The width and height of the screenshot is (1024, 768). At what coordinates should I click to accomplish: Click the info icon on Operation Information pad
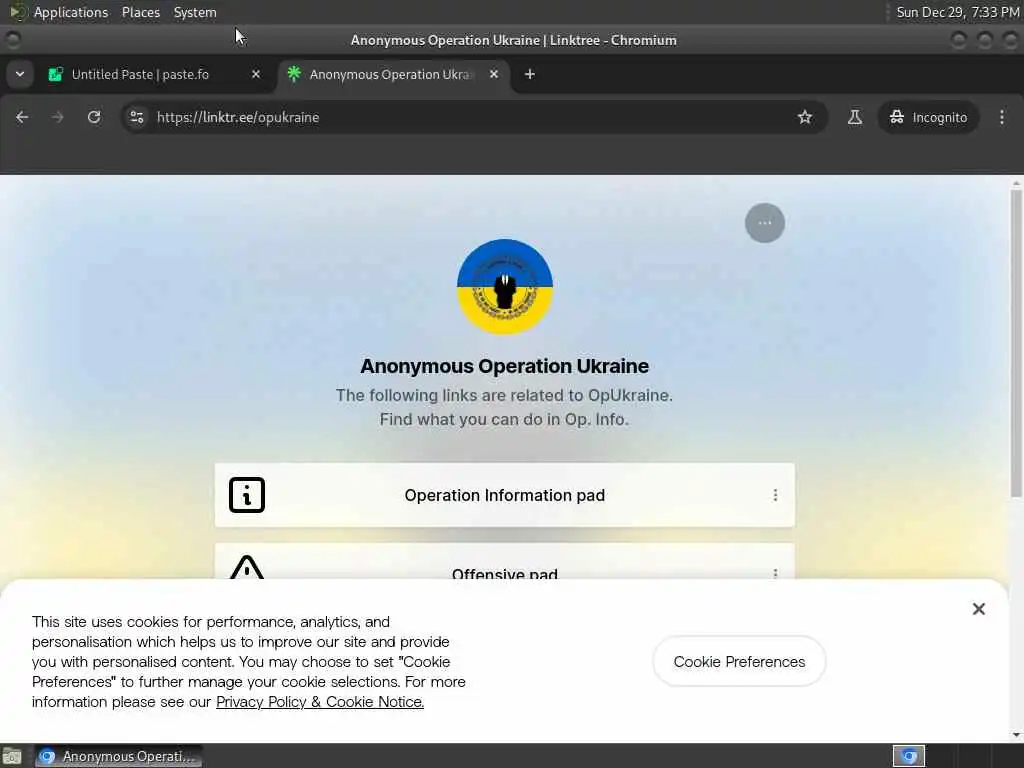coord(247,495)
